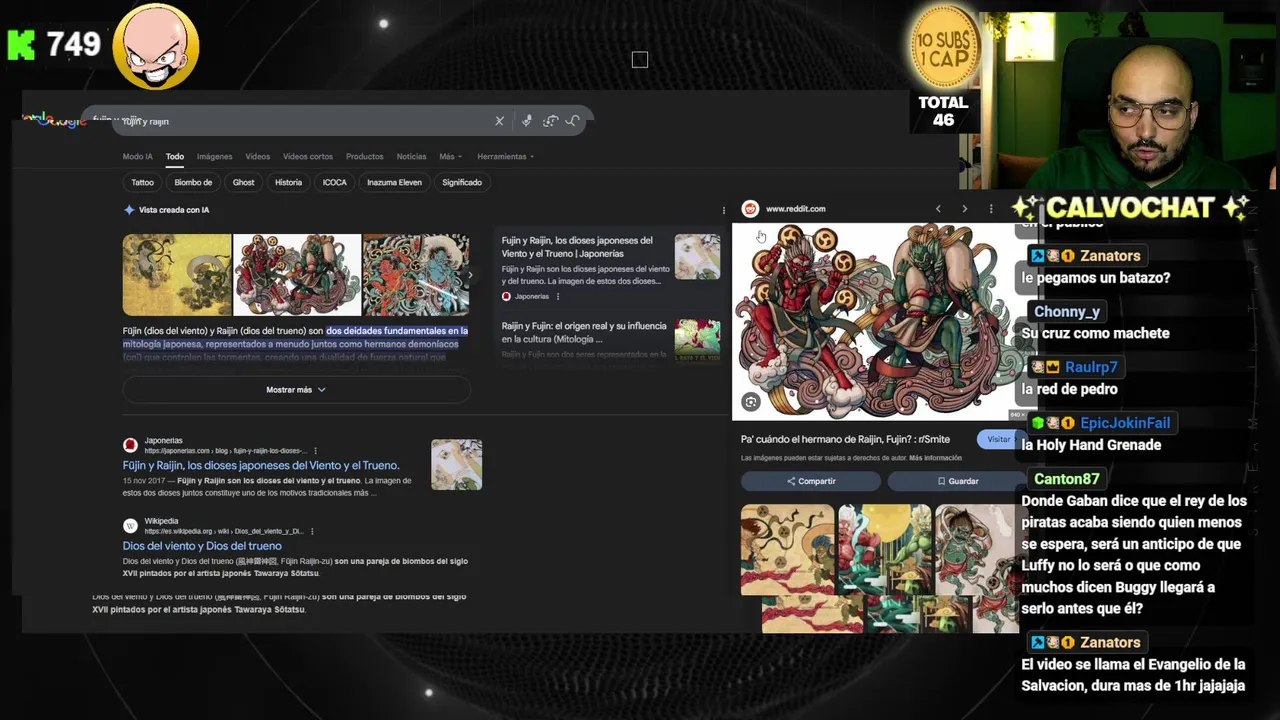Click the bald cartoon avatar overlay
Viewport: 1280px width, 720px height.
156,46
